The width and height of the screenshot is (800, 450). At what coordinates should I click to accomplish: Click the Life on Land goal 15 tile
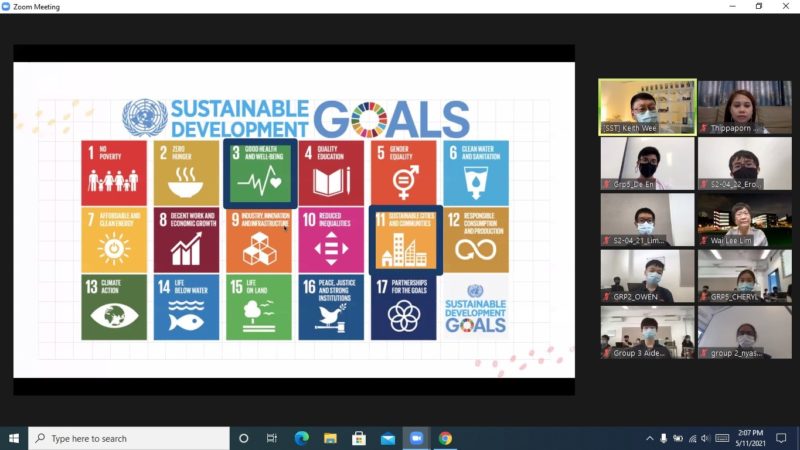pos(259,307)
